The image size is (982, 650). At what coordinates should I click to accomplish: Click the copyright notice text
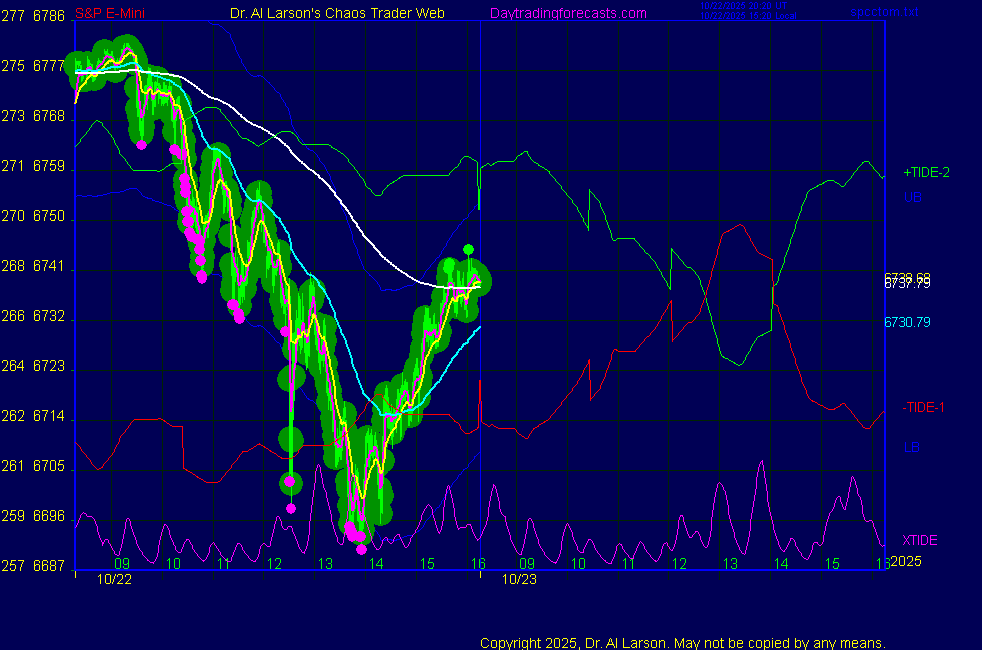tap(683, 642)
